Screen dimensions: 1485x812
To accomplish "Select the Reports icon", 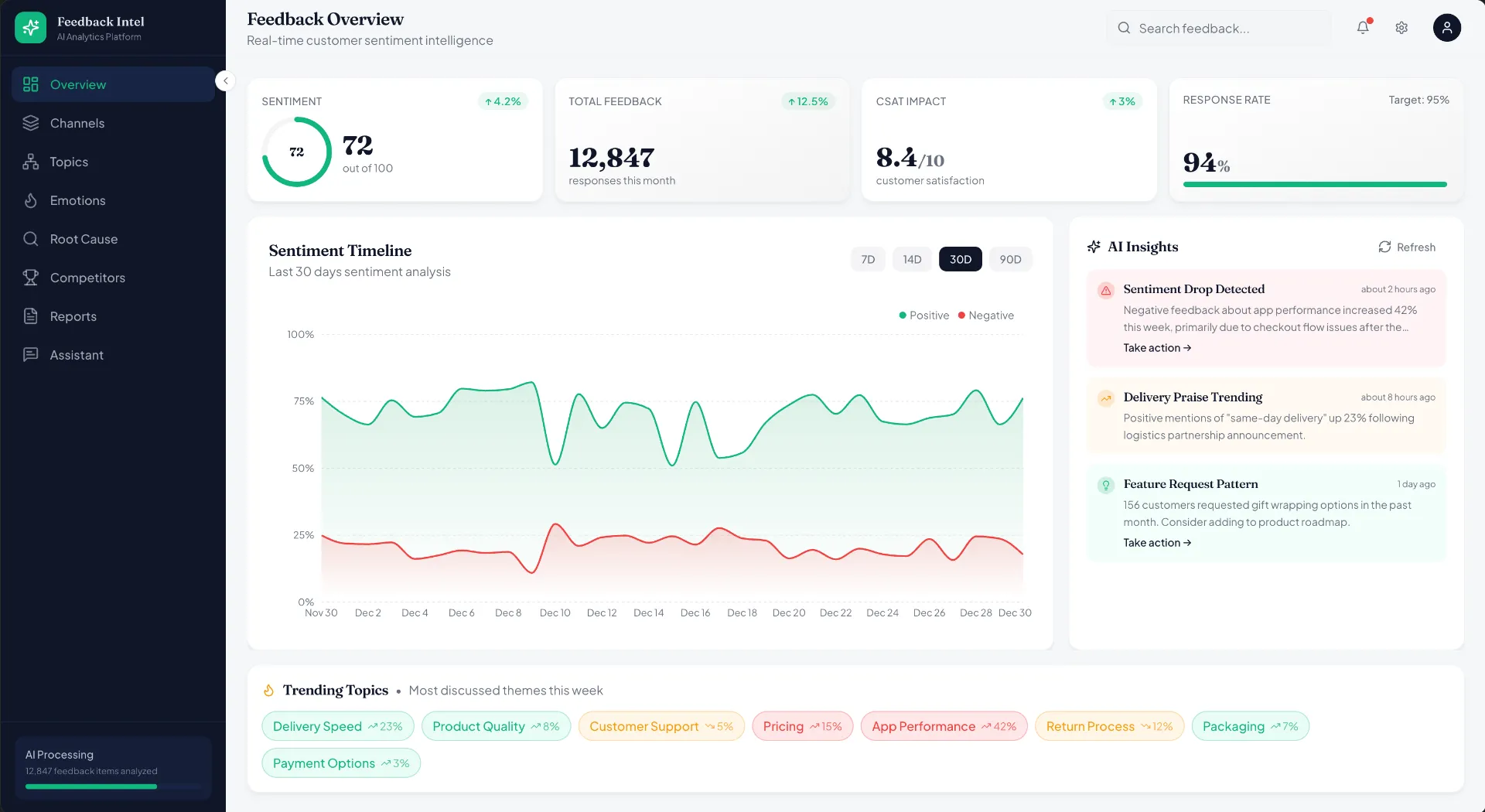I will (30, 316).
